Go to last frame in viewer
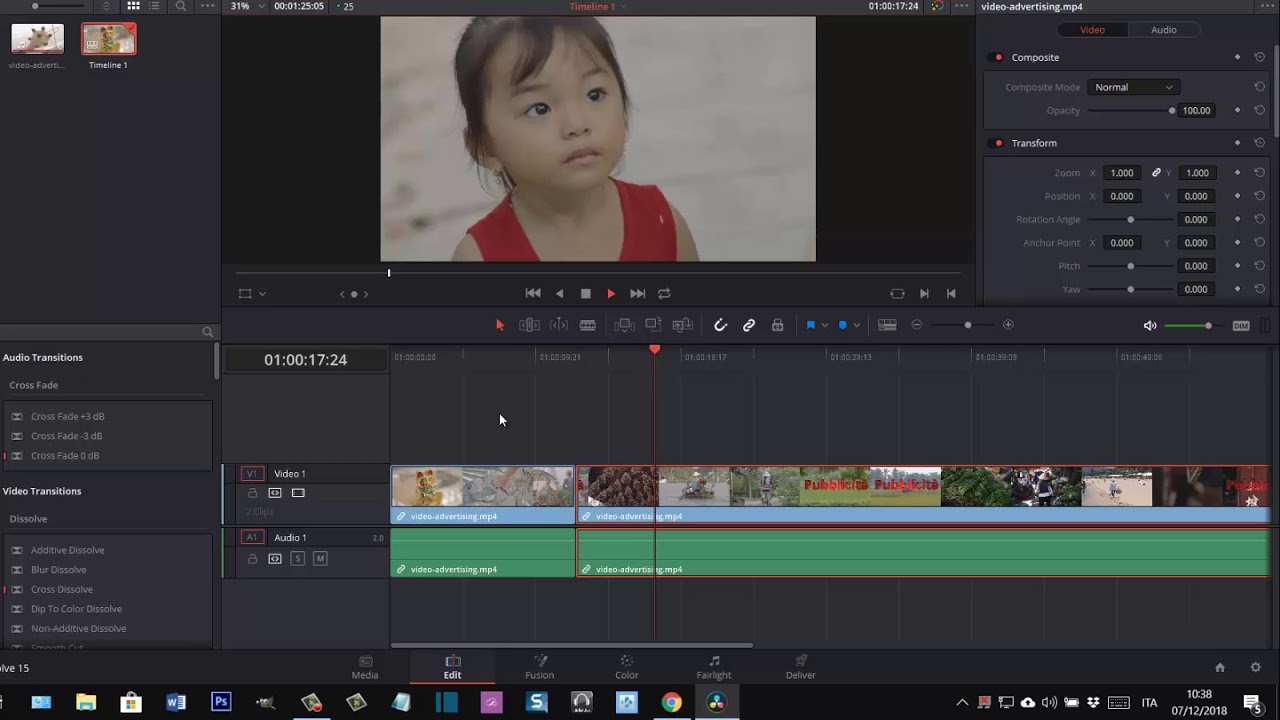The image size is (1280, 720). (637, 293)
